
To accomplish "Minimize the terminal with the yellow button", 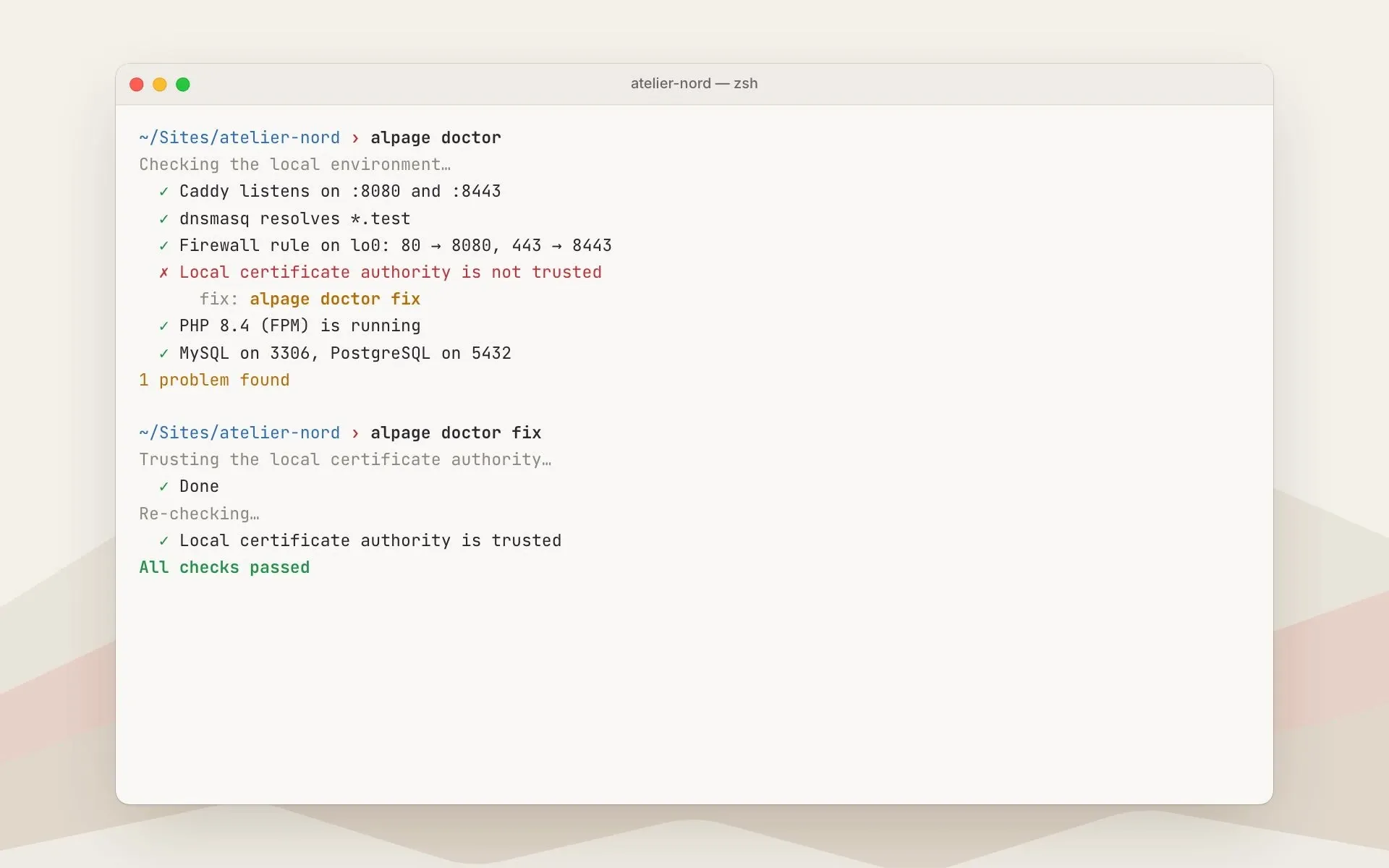I will pos(160,85).
